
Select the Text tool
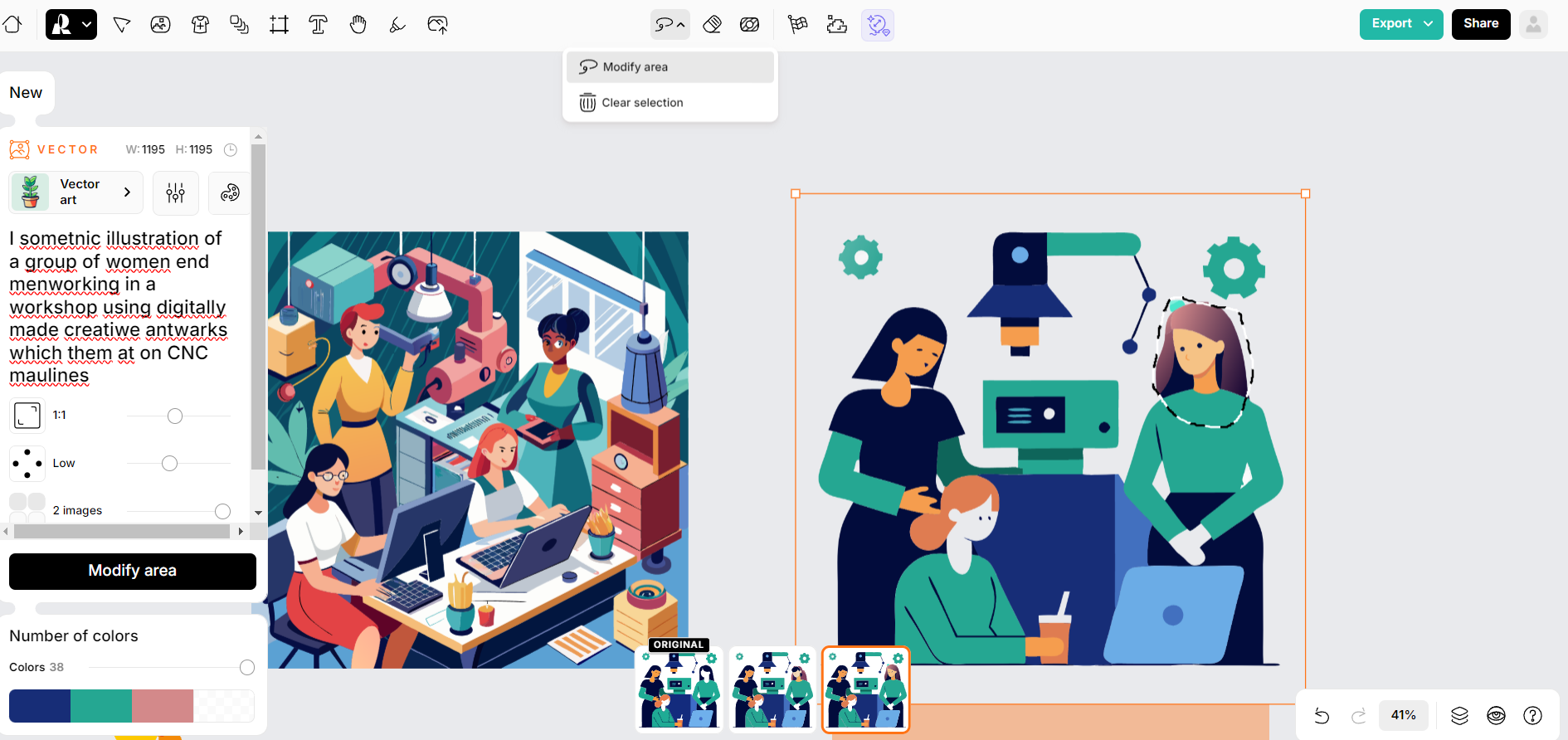click(x=318, y=25)
